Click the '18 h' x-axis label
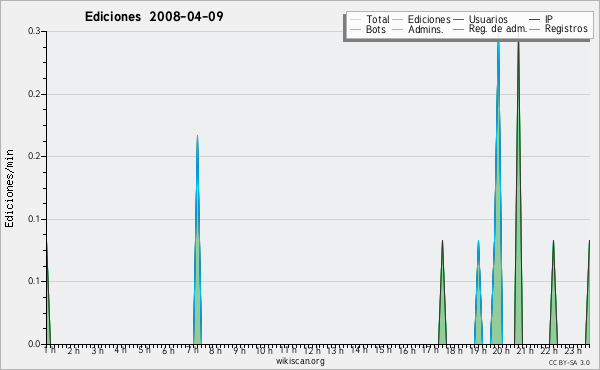This screenshot has height=370, width=600. pos(454,350)
